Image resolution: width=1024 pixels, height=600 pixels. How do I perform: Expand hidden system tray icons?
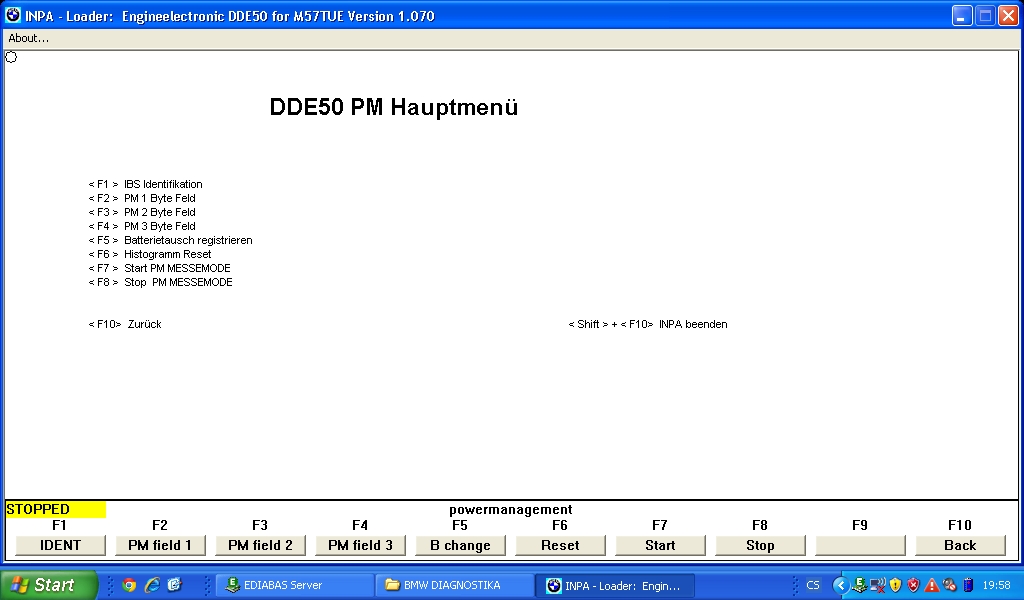click(x=840, y=585)
